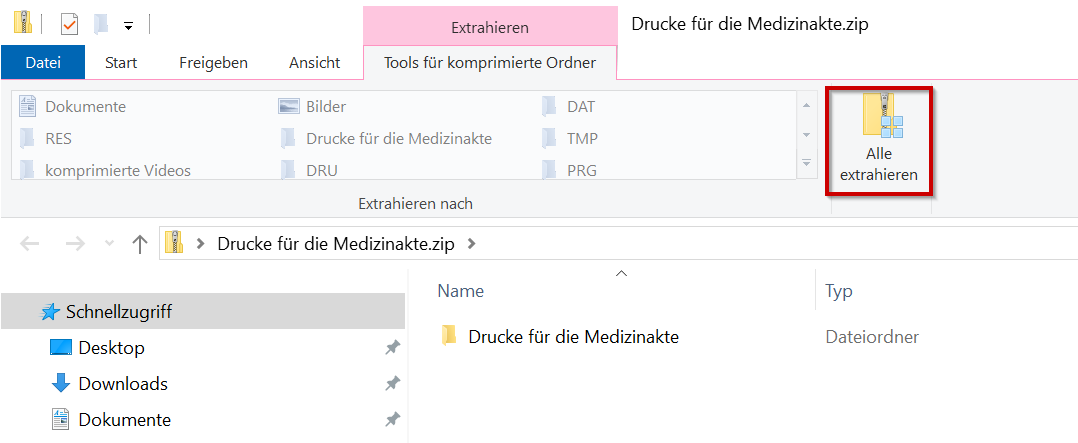1078x443 pixels.
Task: Sort files by the Name column
Action: click(461, 291)
